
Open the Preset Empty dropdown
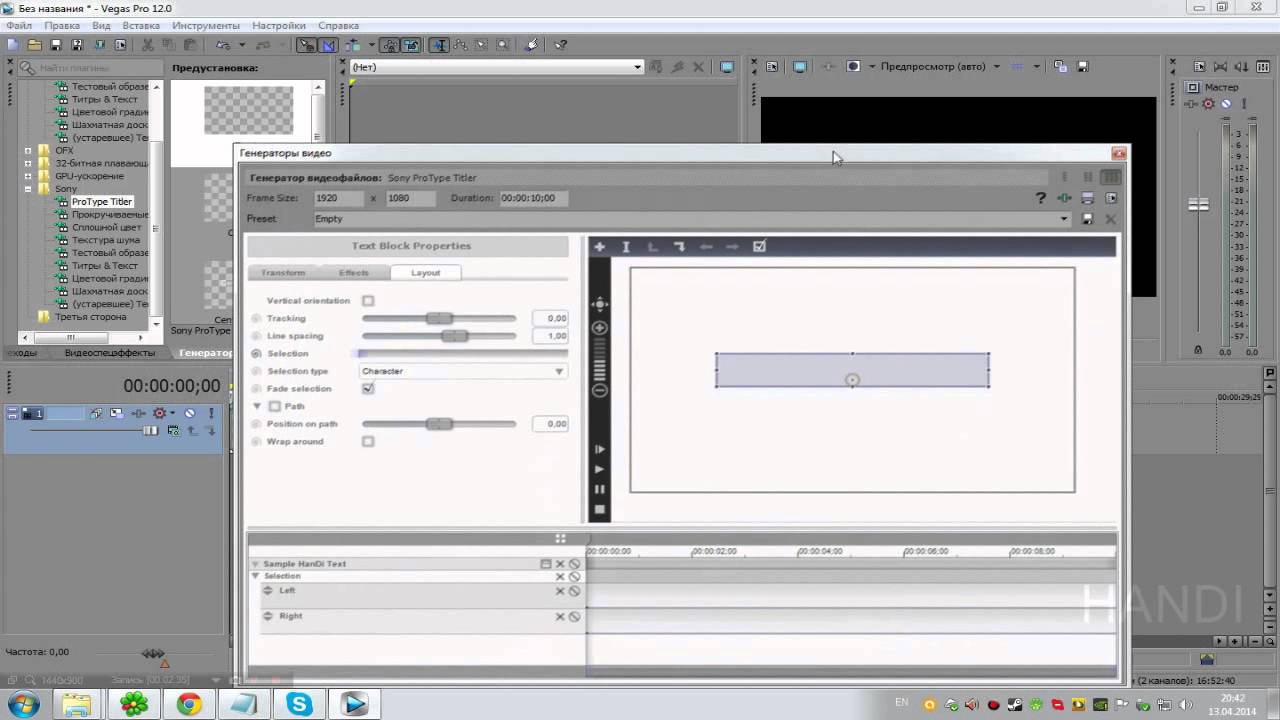691,219
